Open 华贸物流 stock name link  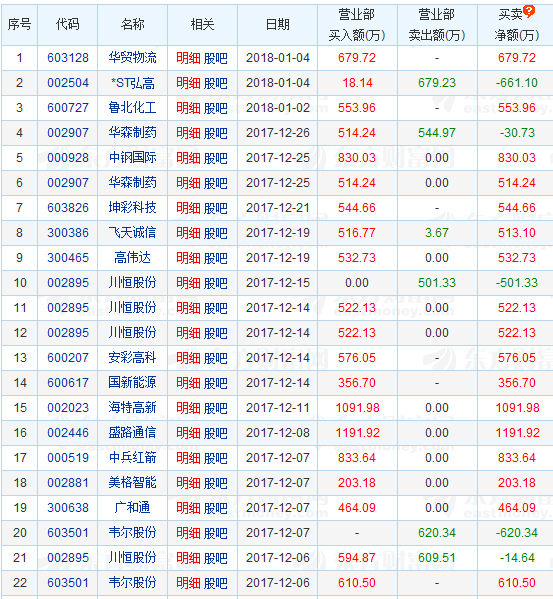pyautogui.click(x=132, y=58)
